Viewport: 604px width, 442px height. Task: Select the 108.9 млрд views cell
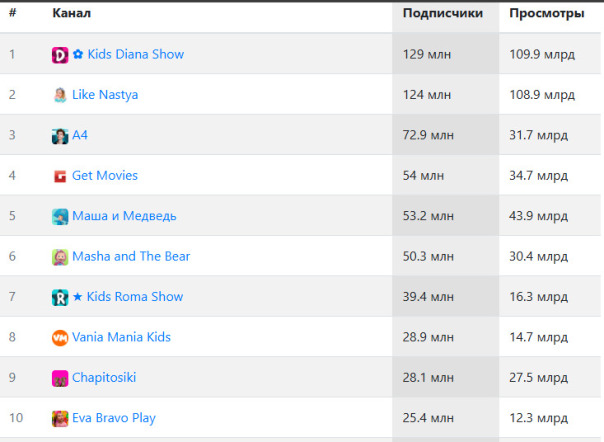point(550,94)
